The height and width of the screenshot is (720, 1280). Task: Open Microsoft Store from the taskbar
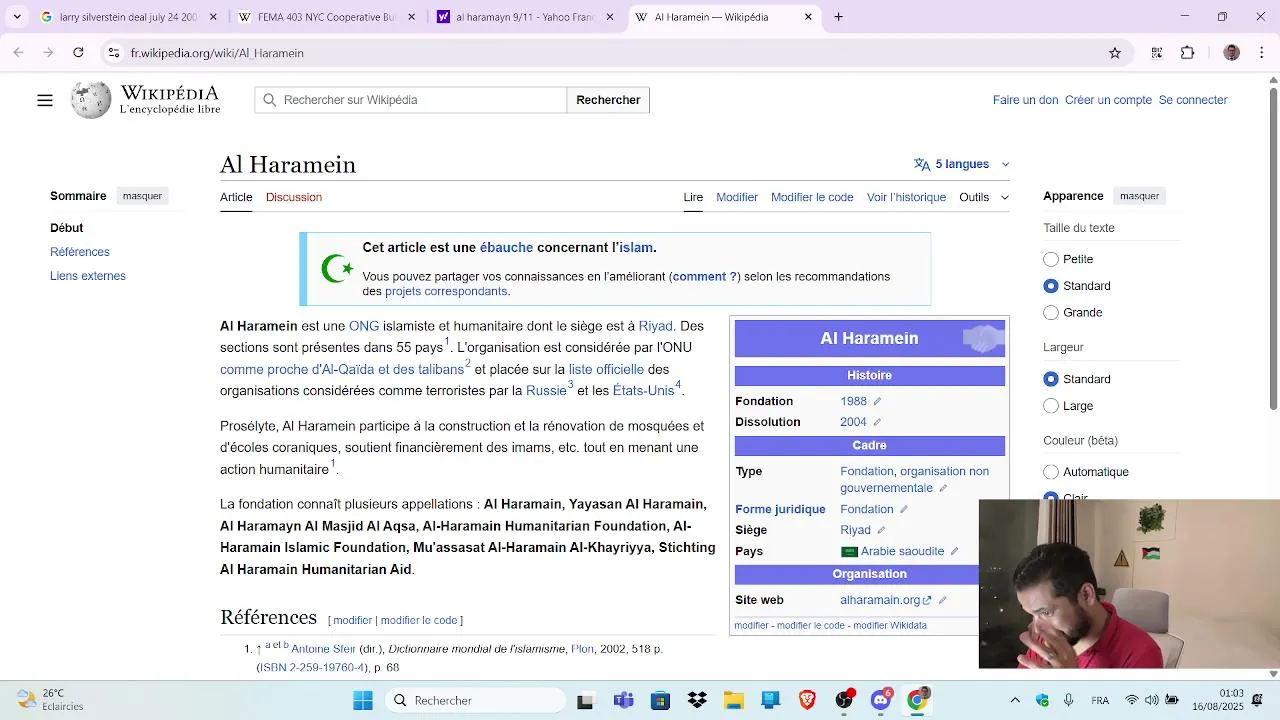tap(660, 700)
